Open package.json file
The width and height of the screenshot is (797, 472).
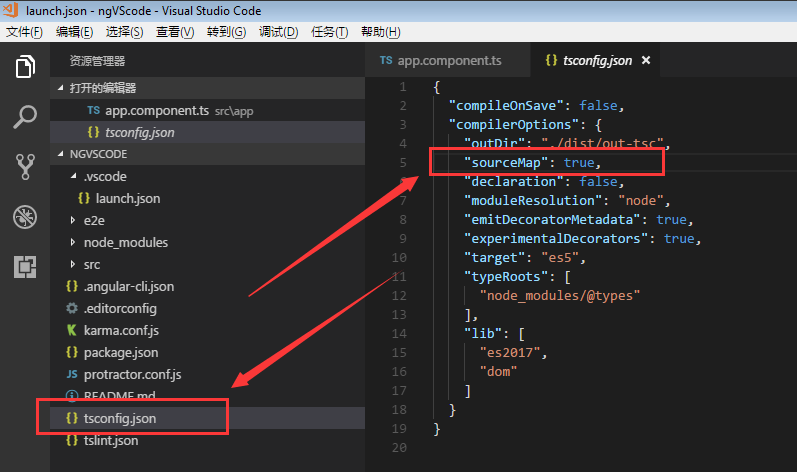(207, 352)
